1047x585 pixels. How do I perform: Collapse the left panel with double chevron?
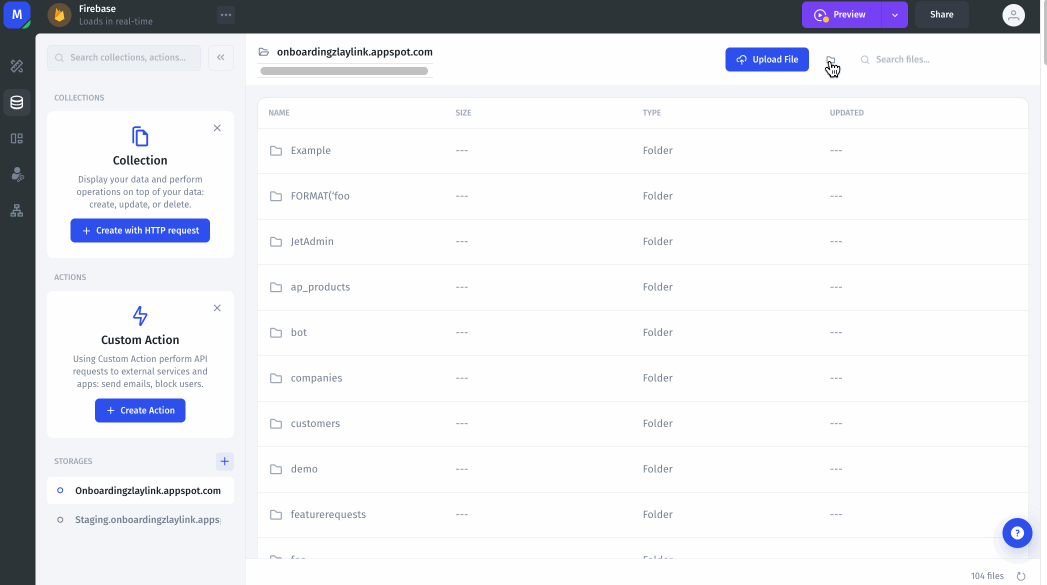click(220, 58)
